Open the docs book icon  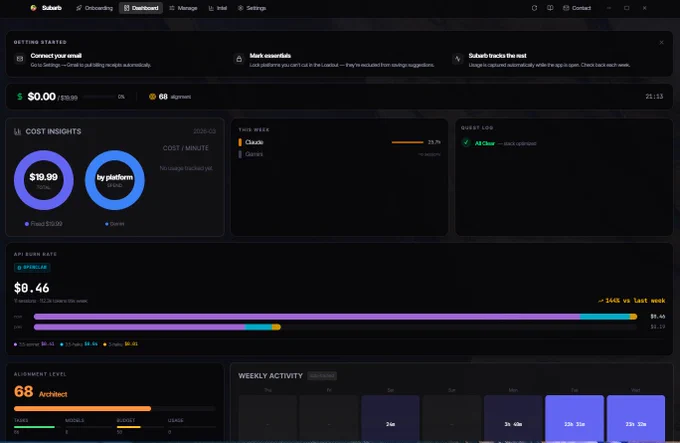[550, 8]
